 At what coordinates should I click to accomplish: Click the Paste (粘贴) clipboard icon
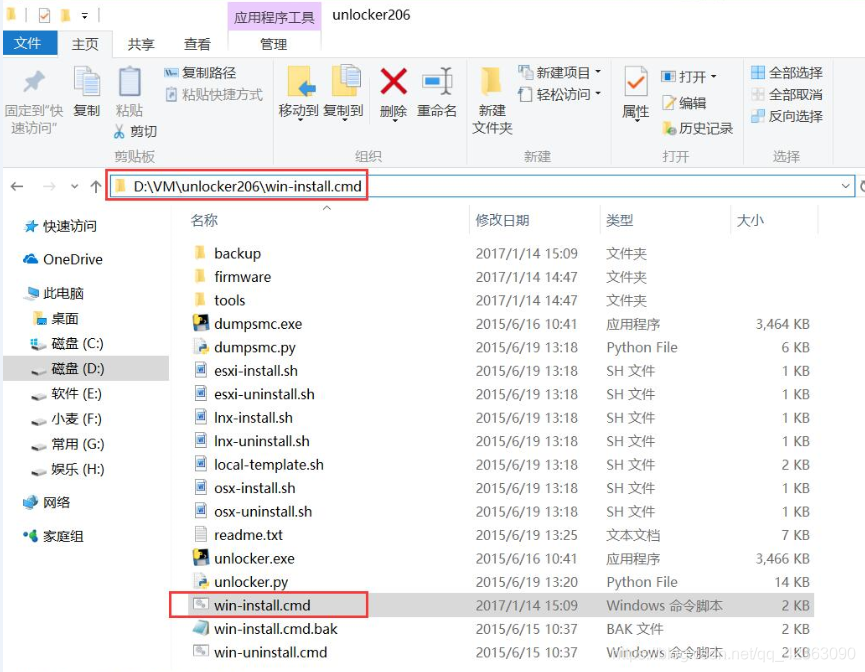click(130, 82)
